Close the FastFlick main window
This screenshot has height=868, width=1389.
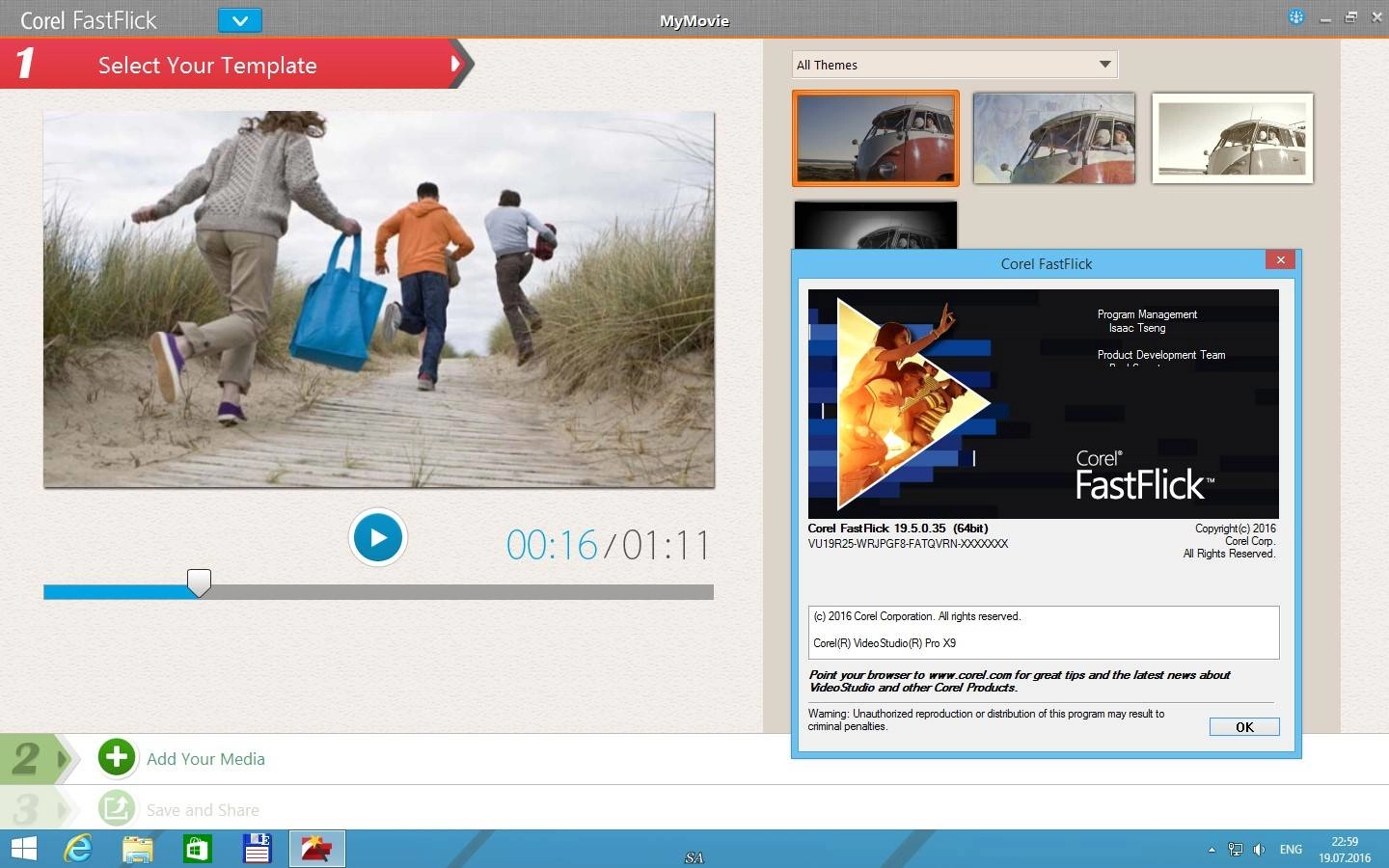pyautogui.click(x=1376, y=17)
